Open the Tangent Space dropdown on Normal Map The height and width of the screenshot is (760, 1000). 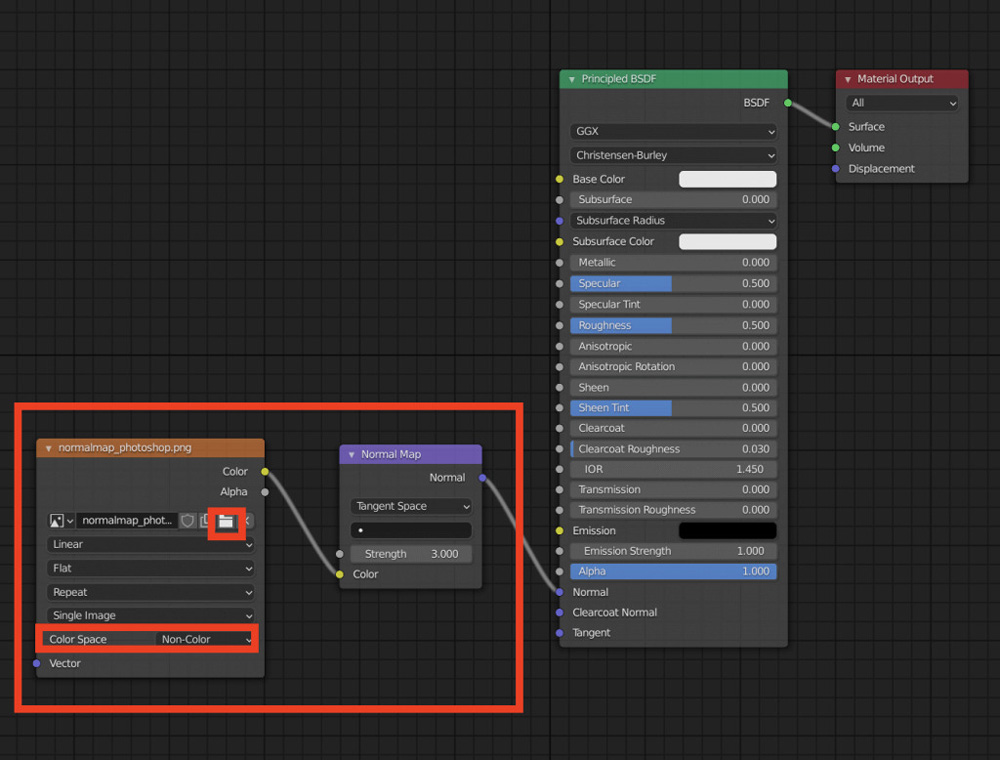pos(411,506)
